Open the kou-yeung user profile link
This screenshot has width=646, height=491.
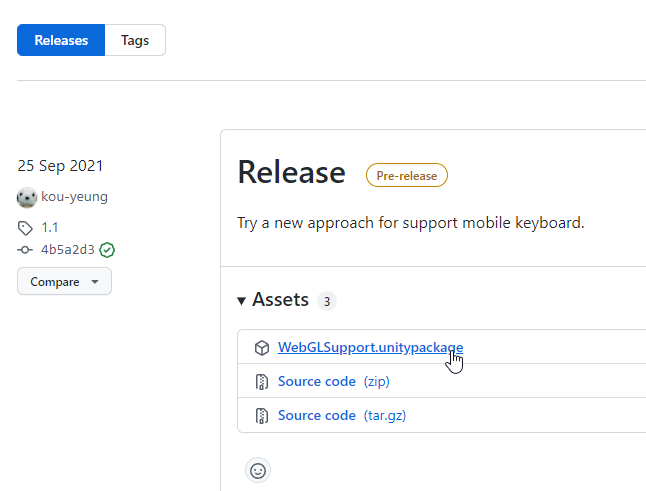tap(74, 196)
